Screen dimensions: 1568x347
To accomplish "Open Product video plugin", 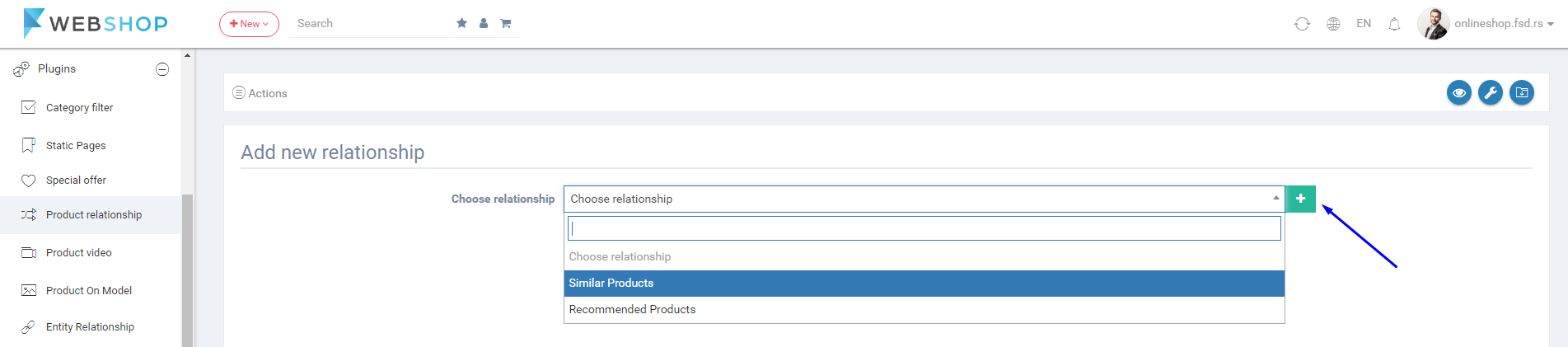I will coord(79,252).
